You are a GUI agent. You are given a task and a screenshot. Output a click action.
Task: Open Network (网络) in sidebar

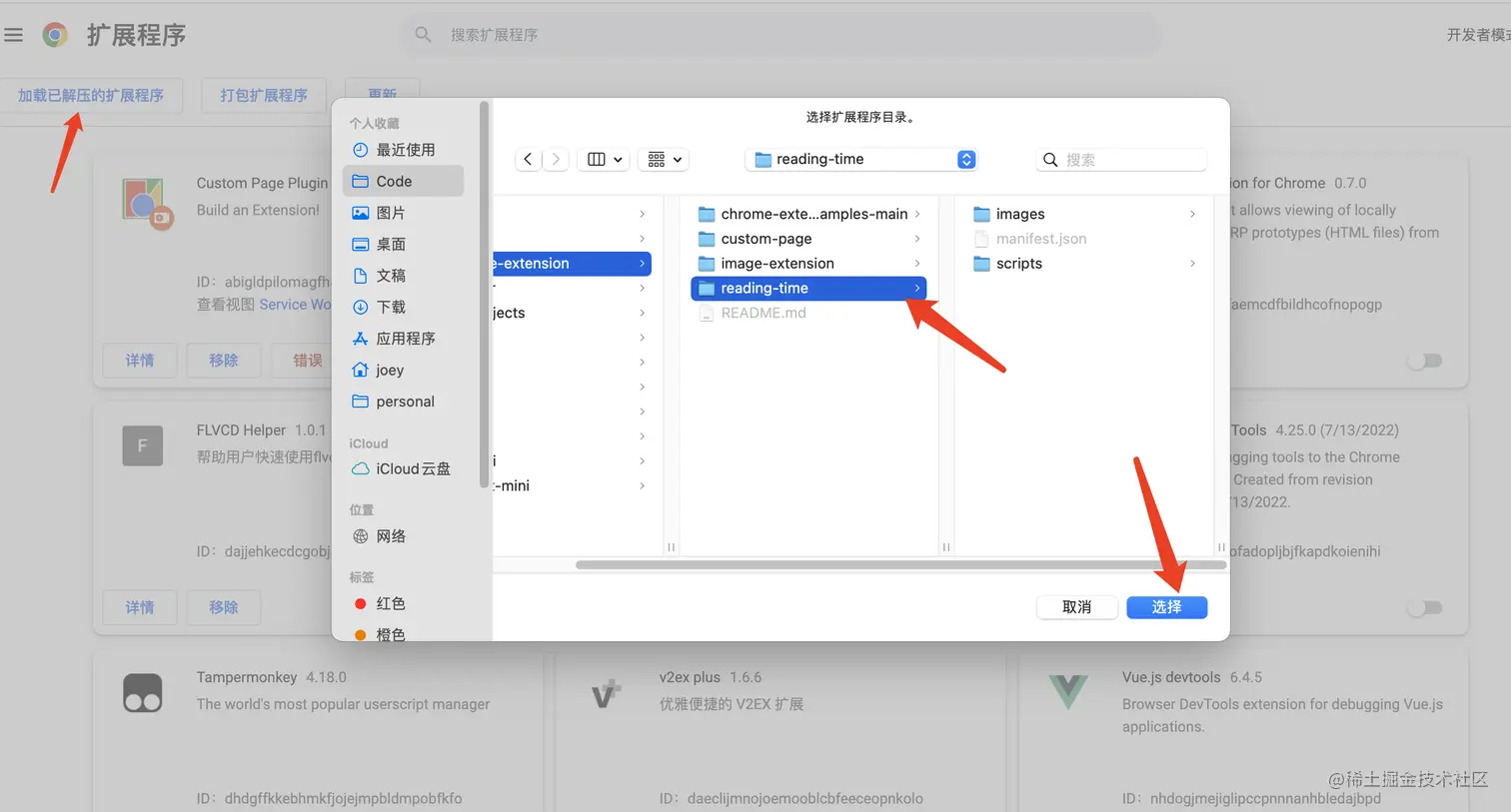(403, 536)
